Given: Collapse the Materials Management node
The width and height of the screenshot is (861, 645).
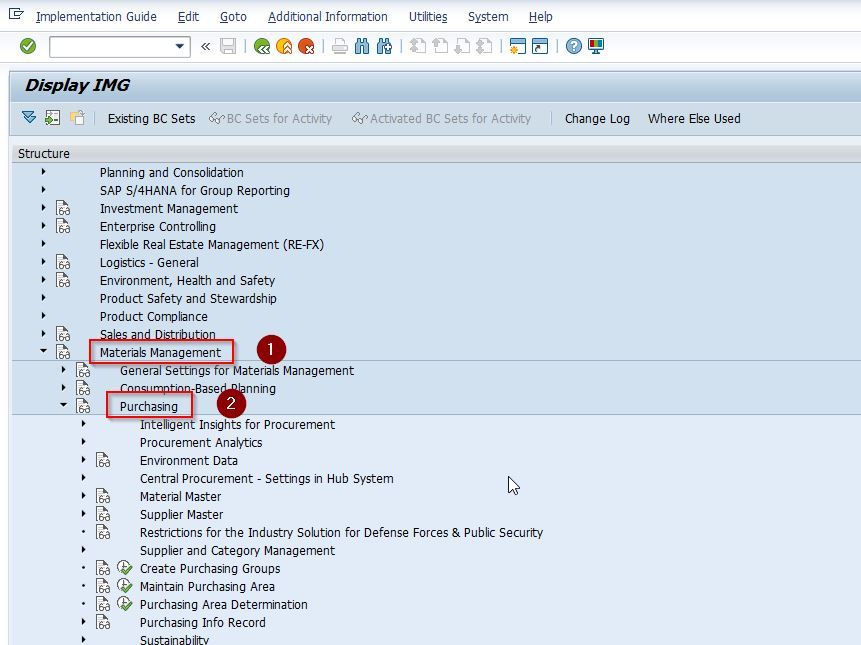Looking at the screenshot, I should pyautogui.click(x=43, y=351).
